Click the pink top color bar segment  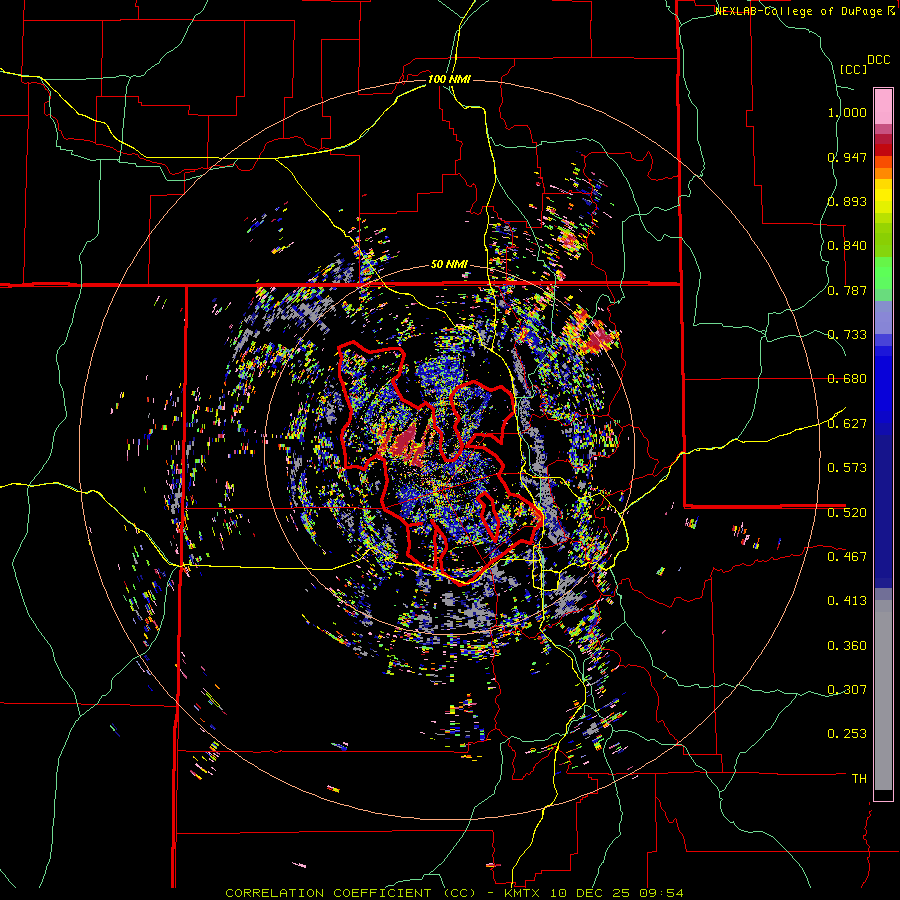click(883, 107)
